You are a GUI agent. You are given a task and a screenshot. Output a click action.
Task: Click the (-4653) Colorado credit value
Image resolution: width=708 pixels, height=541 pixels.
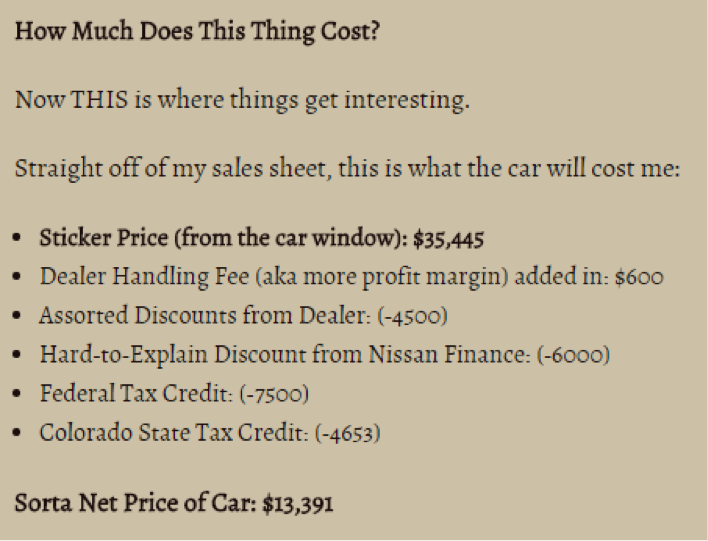click(348, 433)
